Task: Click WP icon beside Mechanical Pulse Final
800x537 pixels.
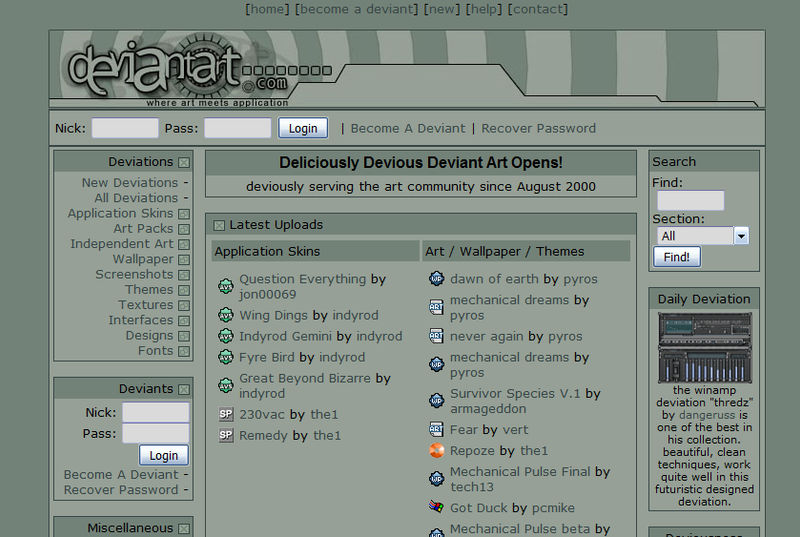Action: tap(436, 479)
